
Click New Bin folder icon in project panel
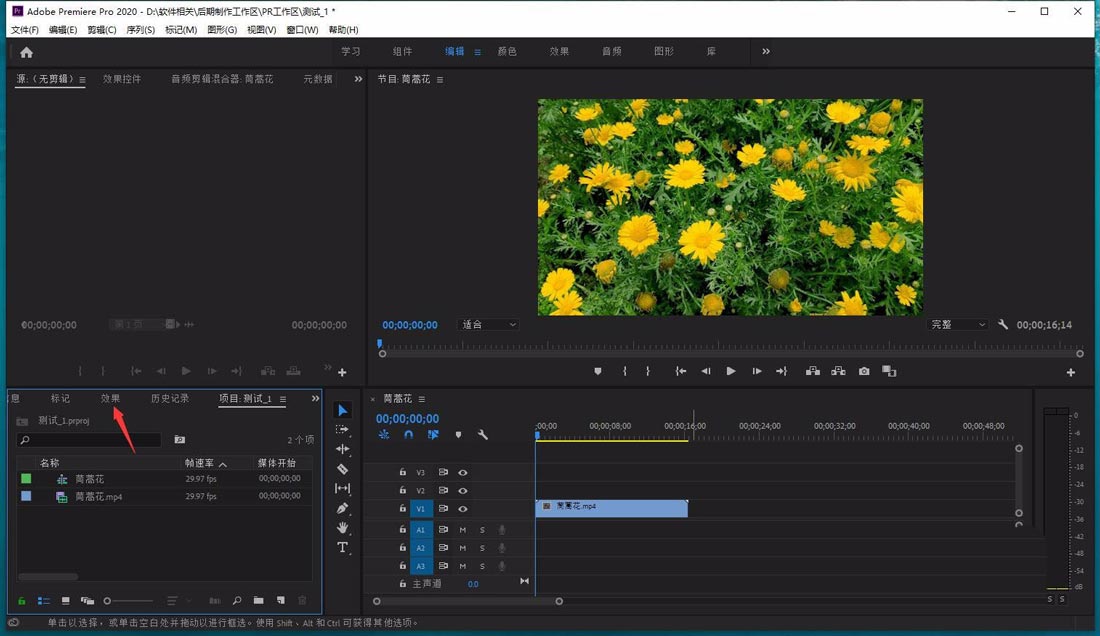pyautogui.click(x=259, y=600)
